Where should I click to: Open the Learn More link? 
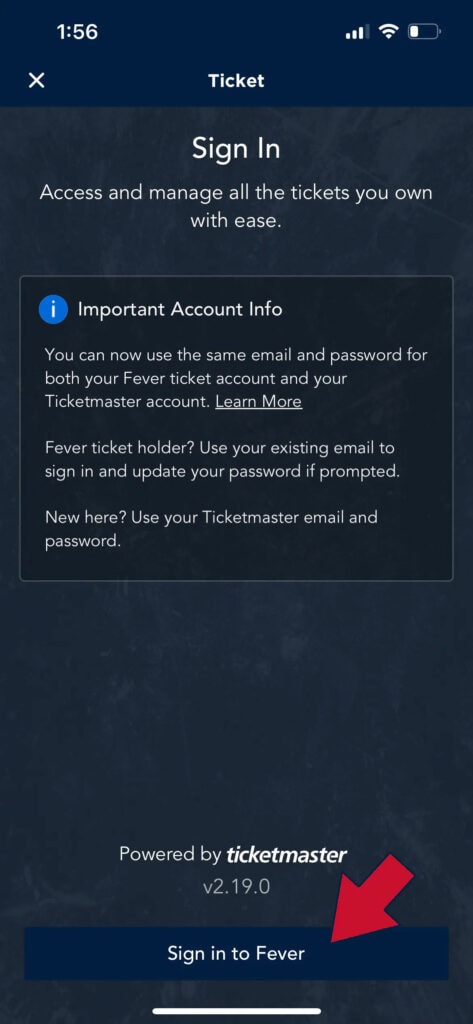(x=259, y=401)
